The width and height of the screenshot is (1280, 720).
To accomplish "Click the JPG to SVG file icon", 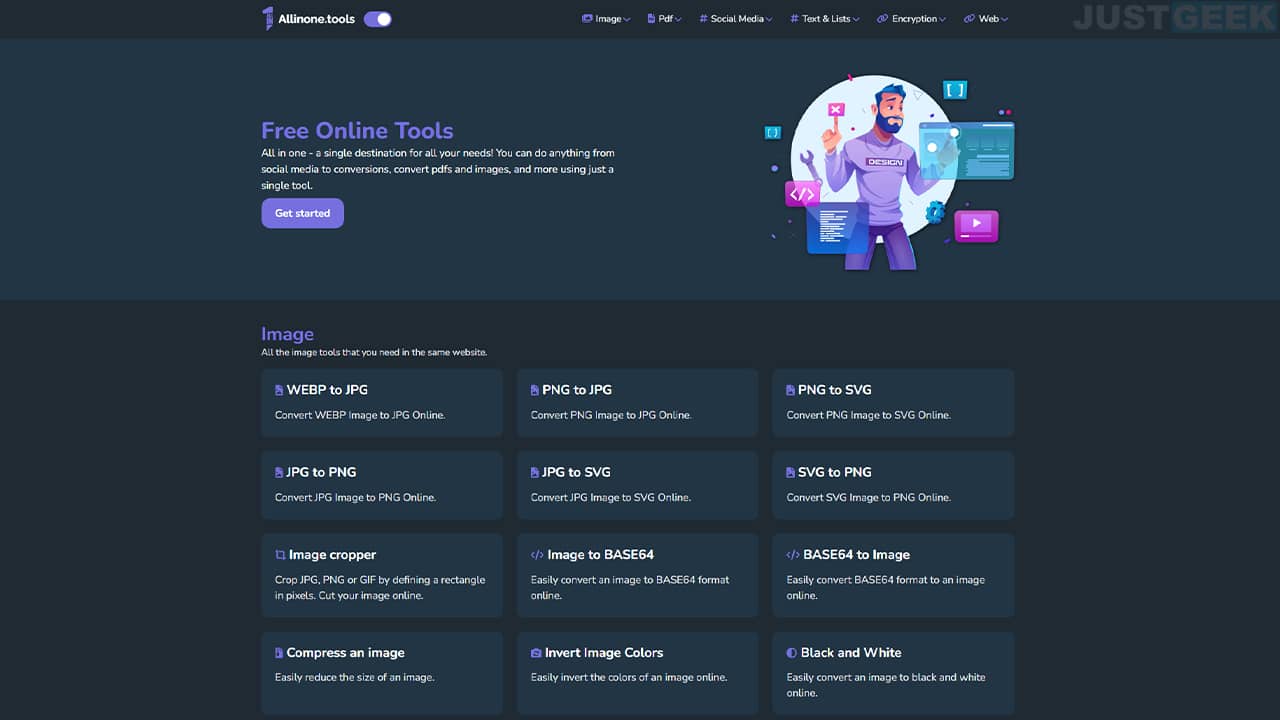I will tap(535, 472).
